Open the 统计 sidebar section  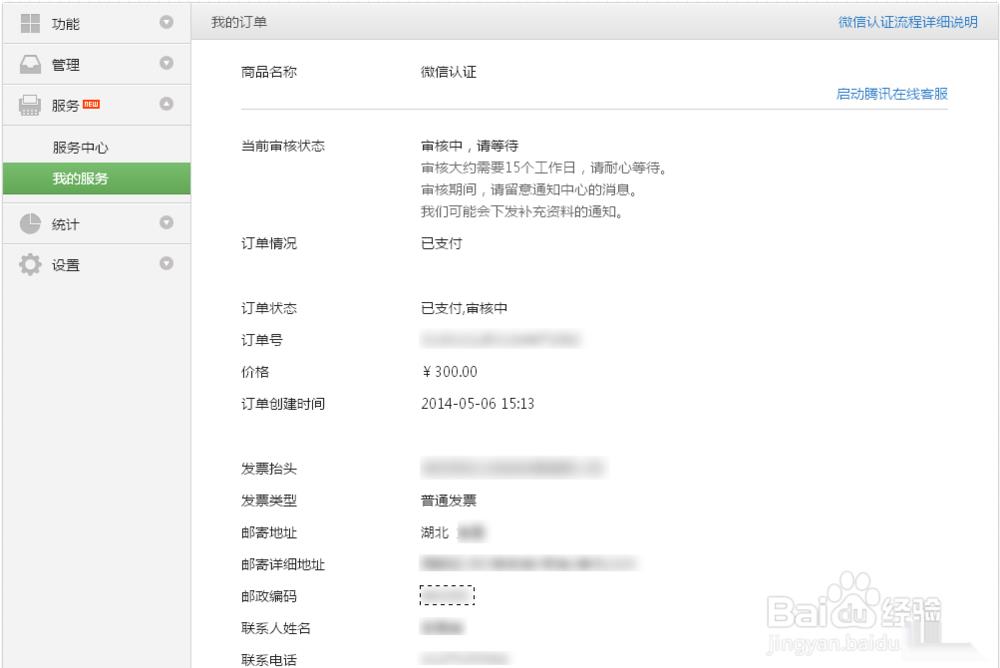(96, 223)
